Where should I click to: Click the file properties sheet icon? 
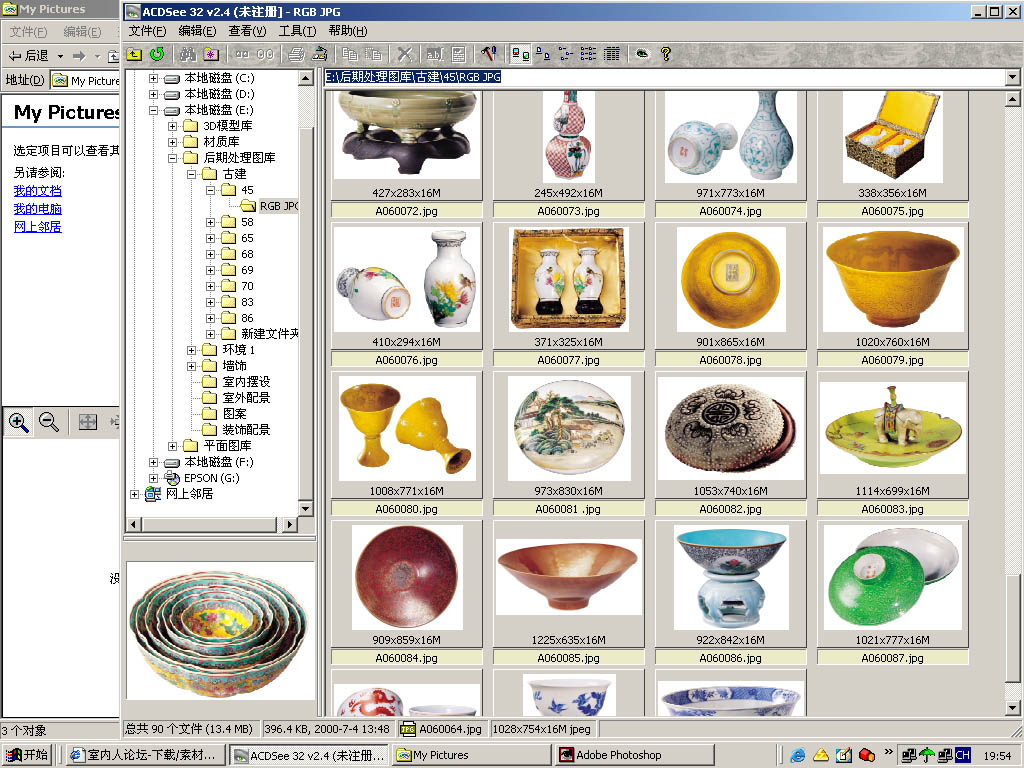458,54
